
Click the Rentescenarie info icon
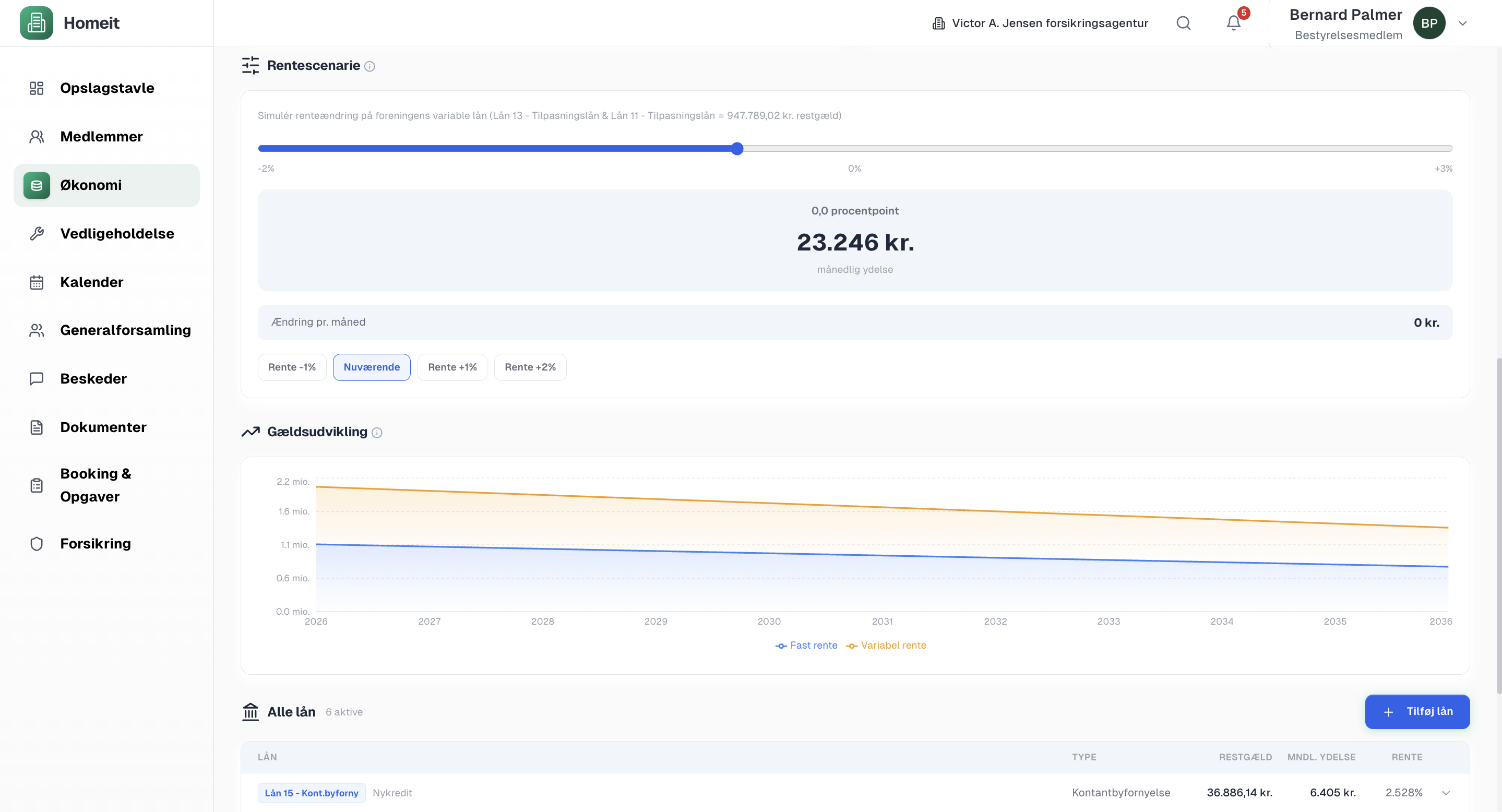pyautogui.click(x=369, y=66)
